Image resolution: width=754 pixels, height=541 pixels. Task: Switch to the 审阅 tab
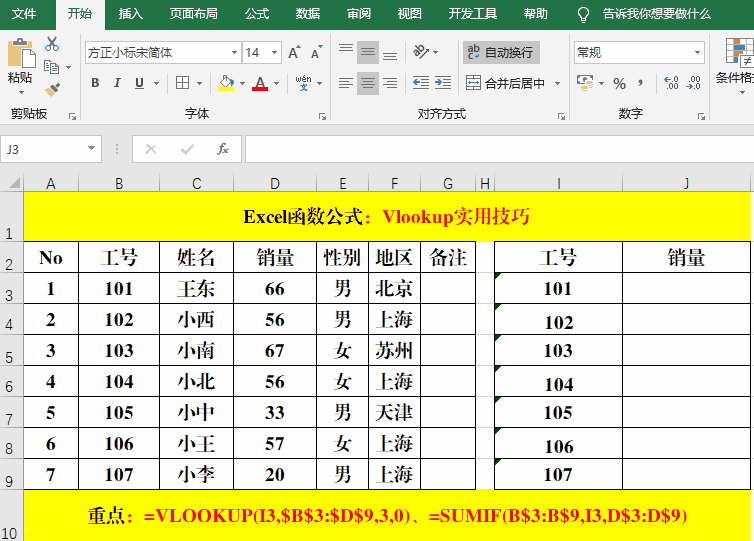pos(359,14)
